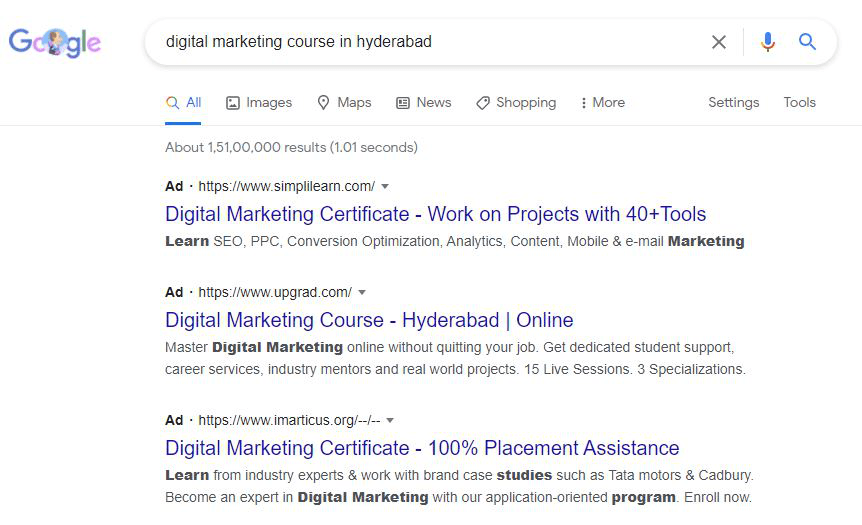
Task: Open '100% Placement Assistance' ad link
Action: (422, 448)
